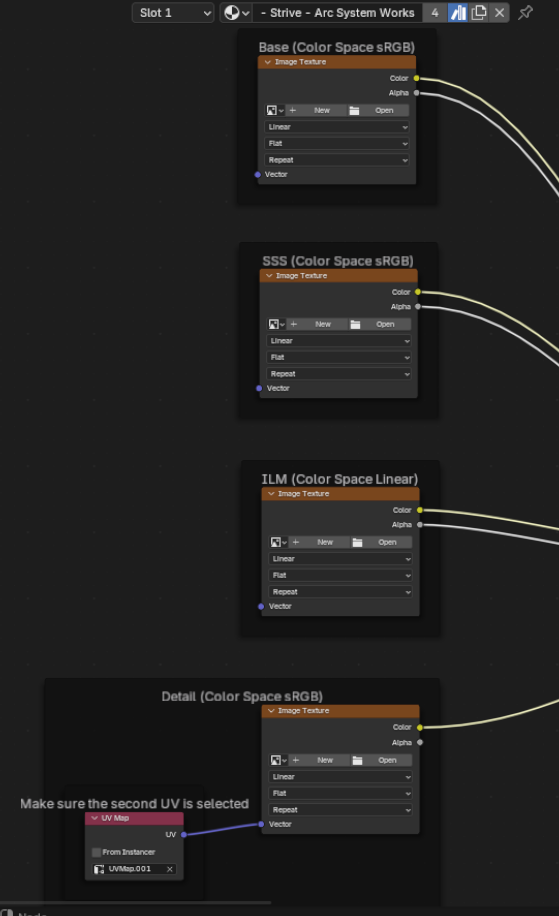The width and height of the screenshot is (559, 916).
Task: Unlink the material with the X icon
Action: click(x=499, y=12)
